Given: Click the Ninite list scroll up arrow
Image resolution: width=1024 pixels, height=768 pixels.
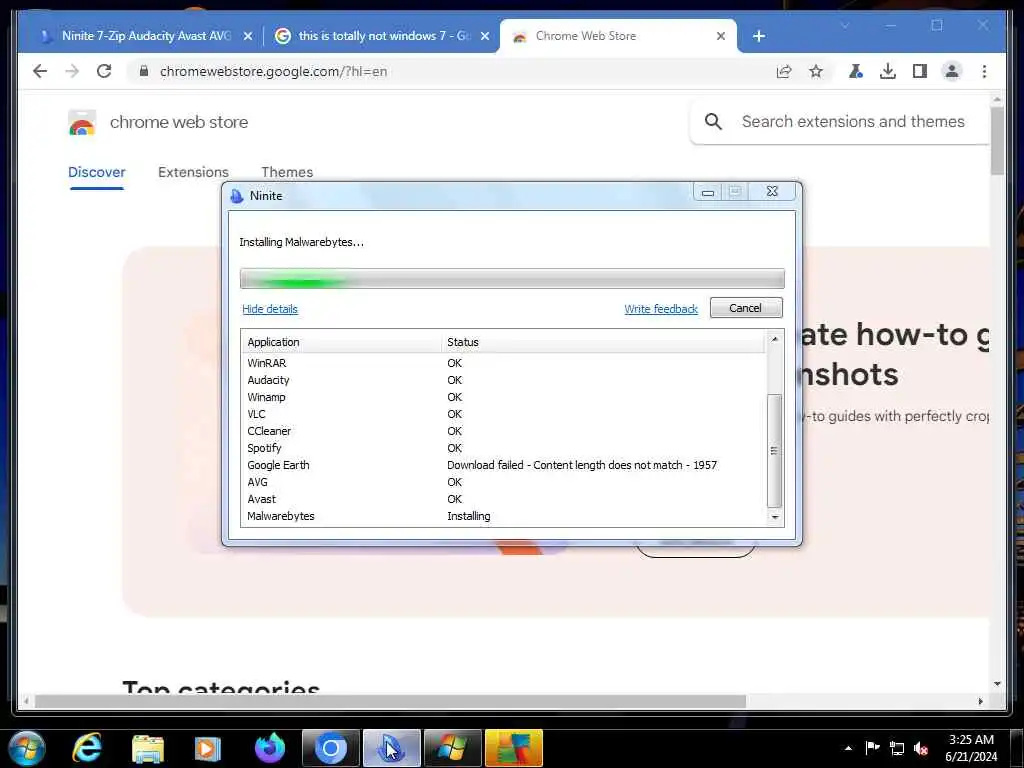Looking at the screenshot, I should click(775, 339).
